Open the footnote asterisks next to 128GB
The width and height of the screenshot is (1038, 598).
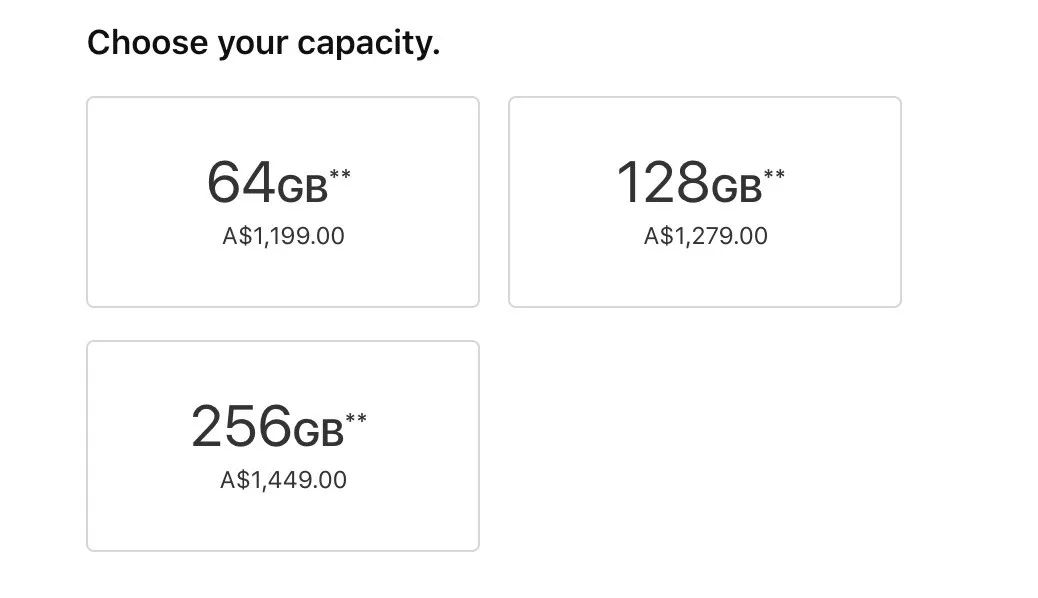774,176
